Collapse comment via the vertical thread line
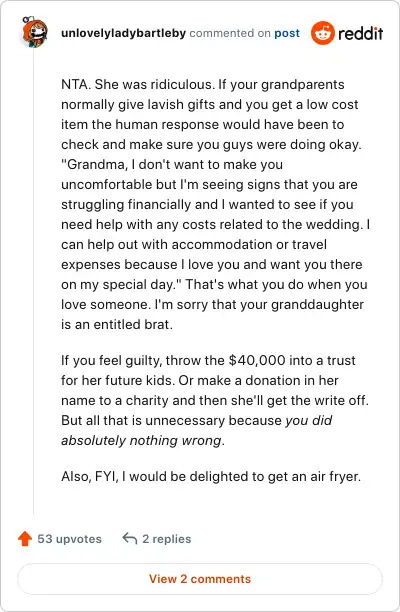This screenshot has width=400, height=612. pos(34,281)
